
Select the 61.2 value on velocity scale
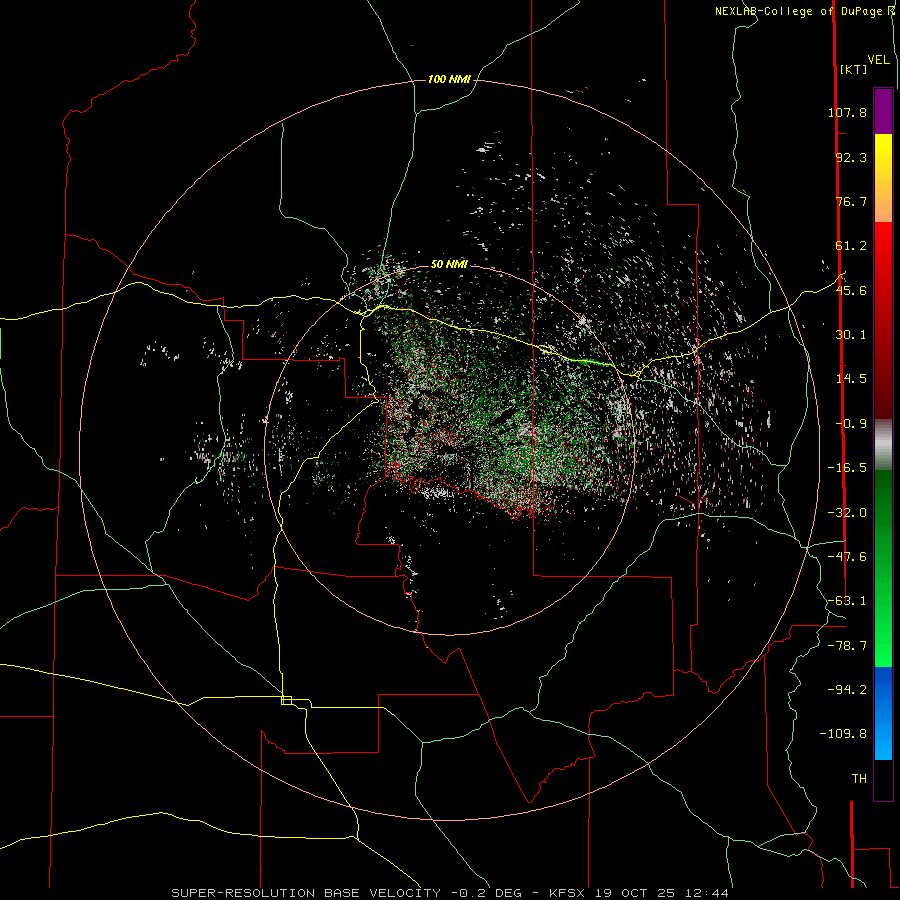coord(851,246)
